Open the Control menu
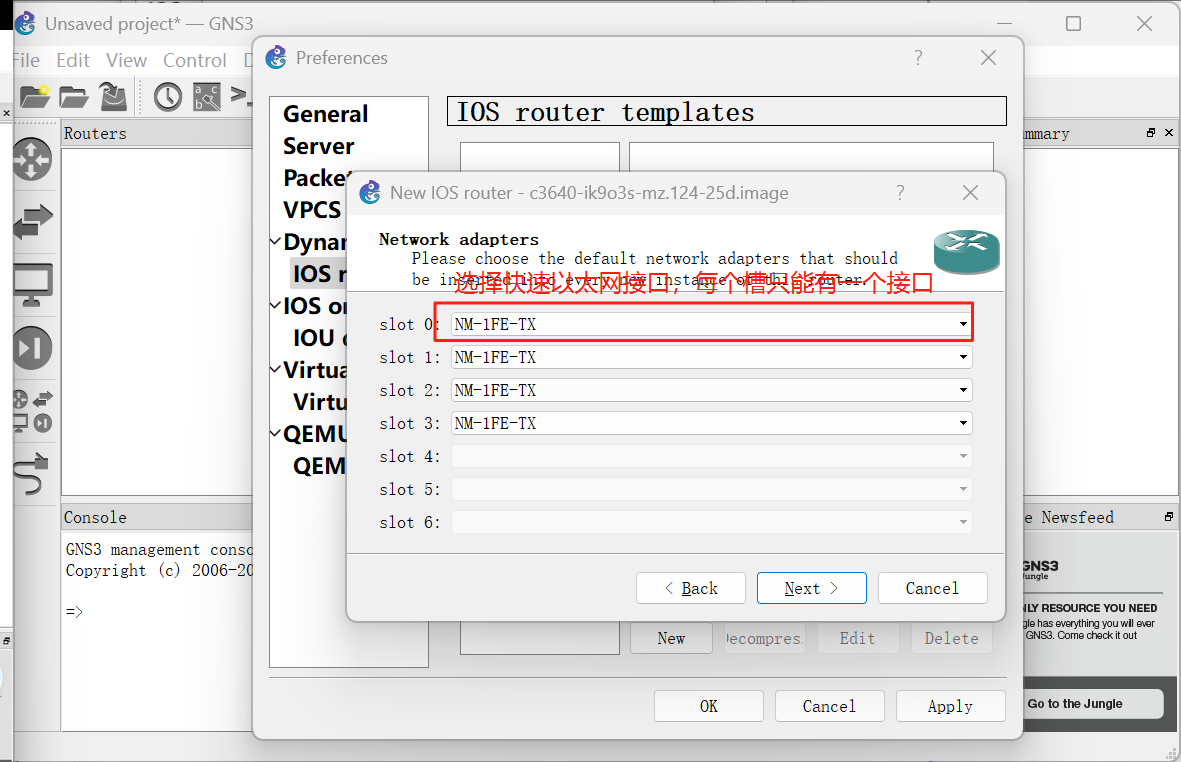 point(195,60)
